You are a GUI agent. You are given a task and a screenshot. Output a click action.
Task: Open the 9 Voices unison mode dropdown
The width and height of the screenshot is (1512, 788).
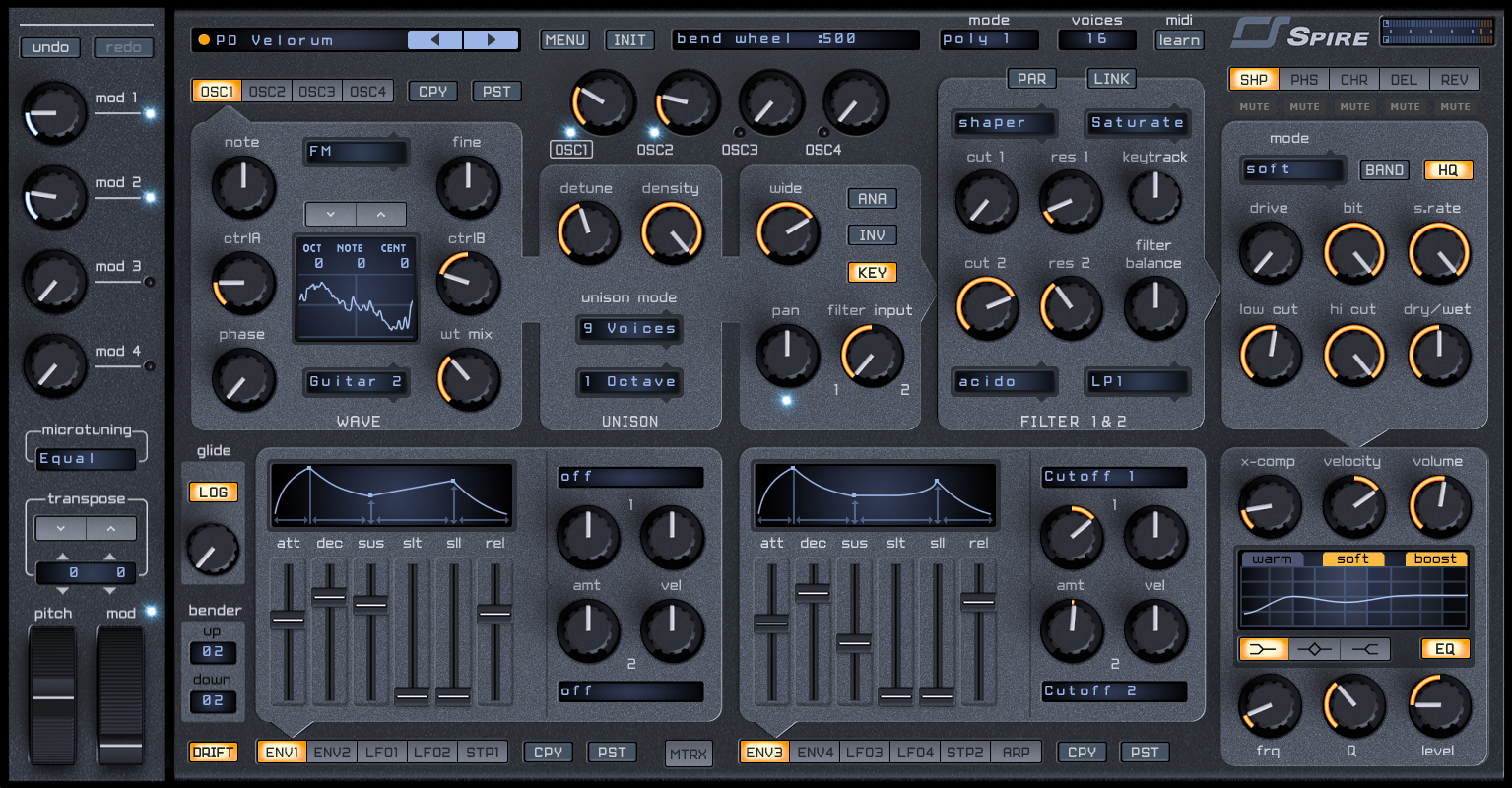[x=628, y=329]
